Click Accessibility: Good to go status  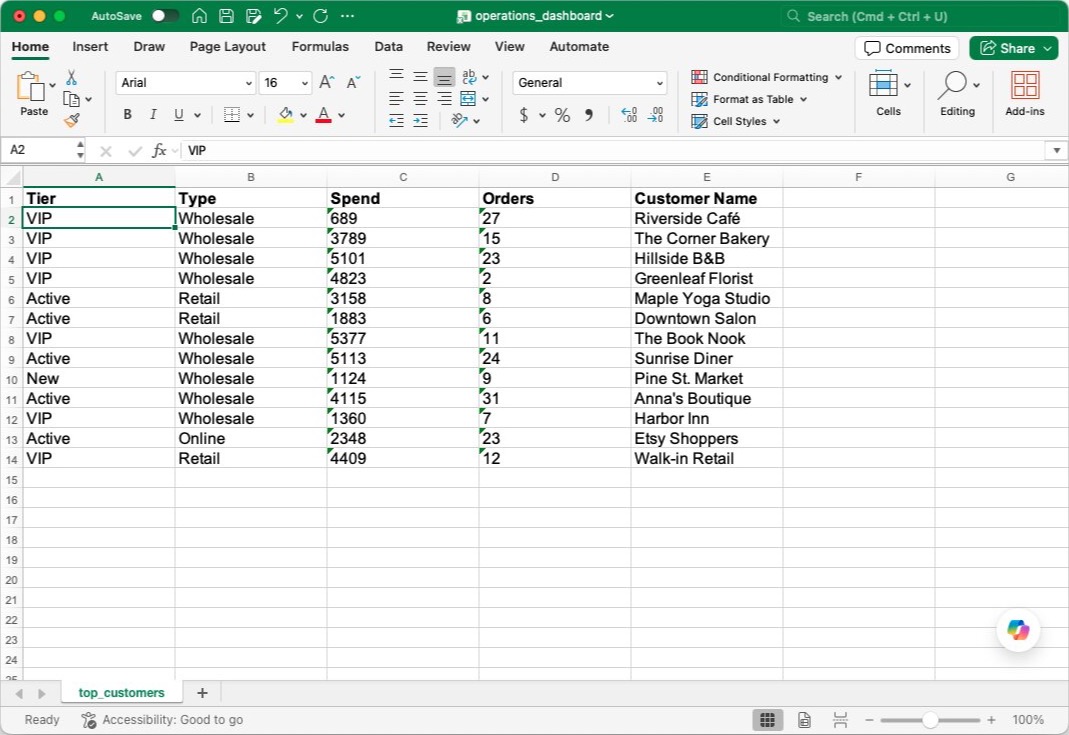[x=162, y=719]
